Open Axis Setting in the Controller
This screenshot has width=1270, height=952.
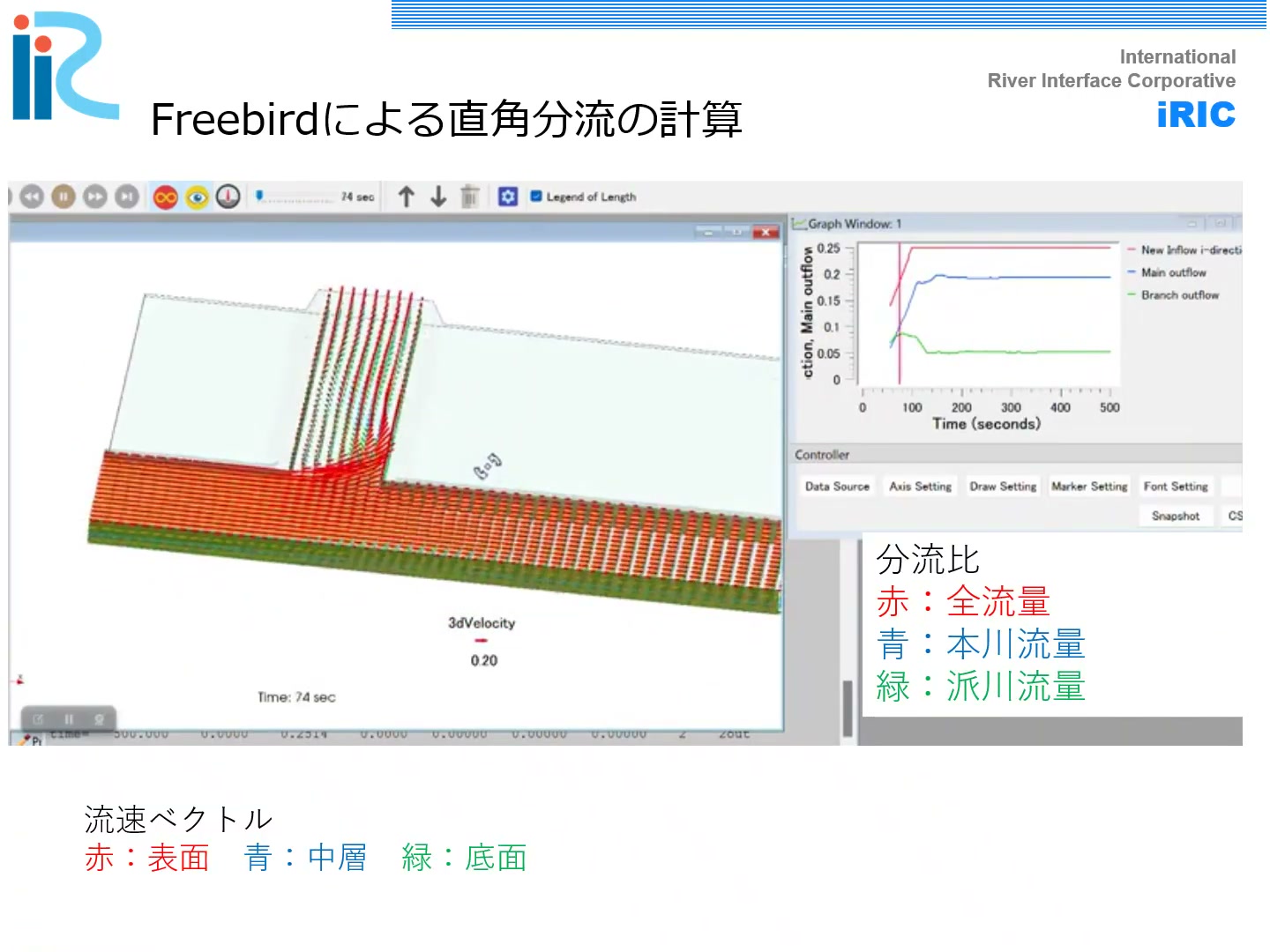(920, 487)
